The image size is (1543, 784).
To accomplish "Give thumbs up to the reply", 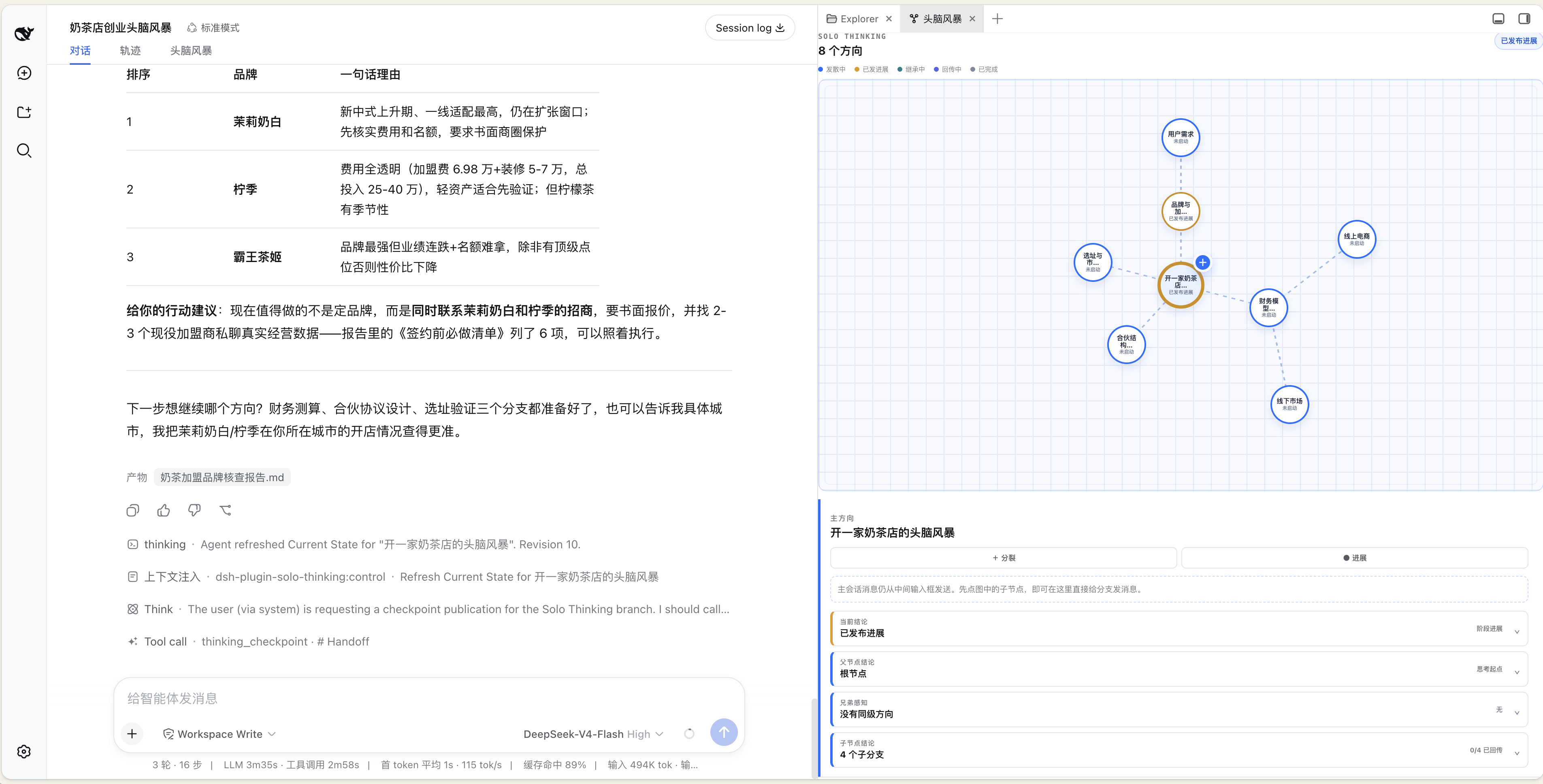I will [164, 510].
